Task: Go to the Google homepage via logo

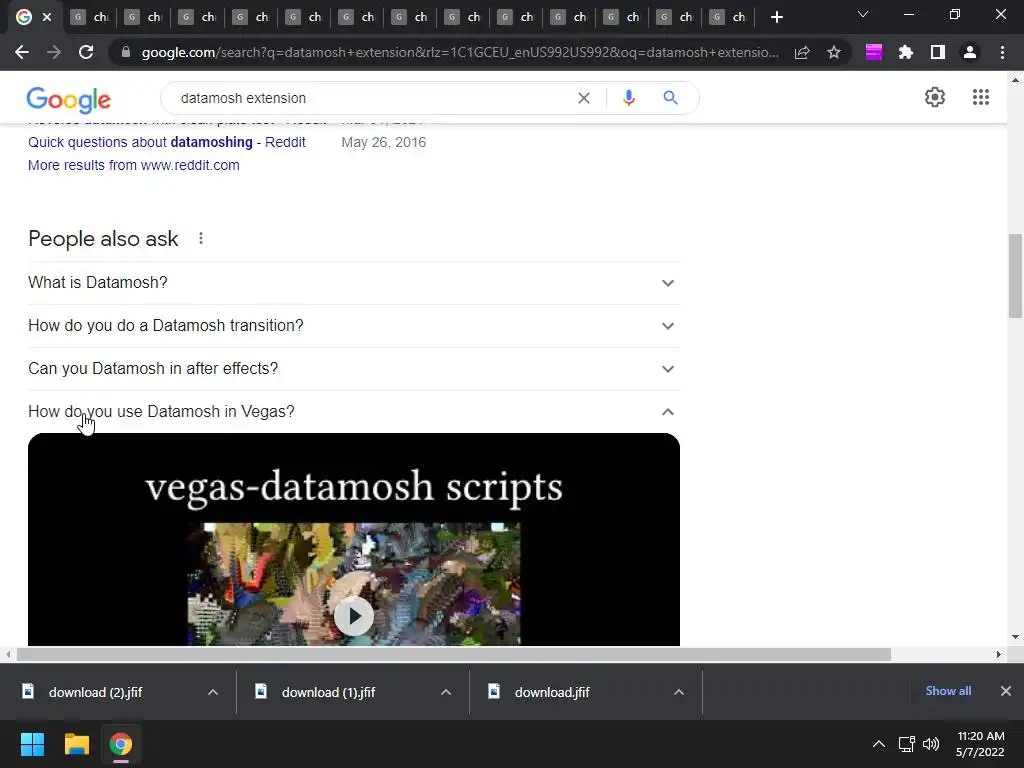Action: pyautogui.click(x=69, y=100)
